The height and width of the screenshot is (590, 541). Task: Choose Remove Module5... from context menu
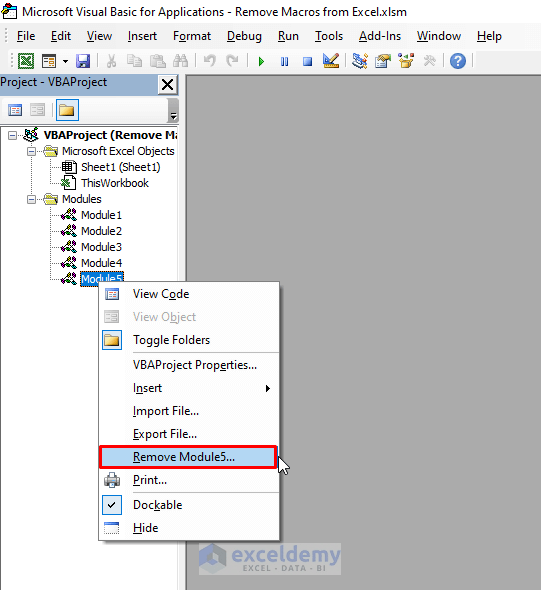[188, 457]
